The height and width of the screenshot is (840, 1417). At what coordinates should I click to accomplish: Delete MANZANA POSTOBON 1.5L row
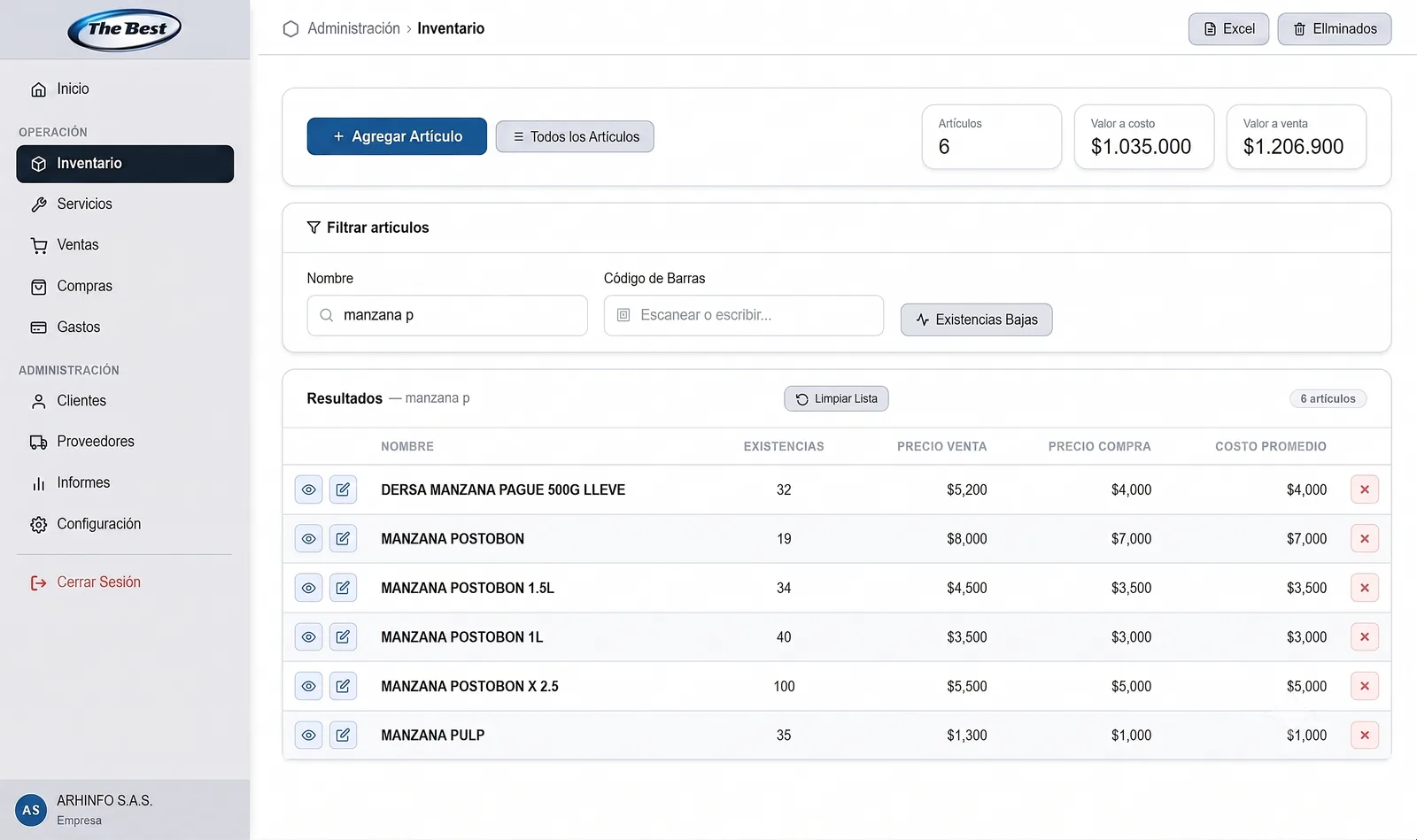tap(1365, 588)
